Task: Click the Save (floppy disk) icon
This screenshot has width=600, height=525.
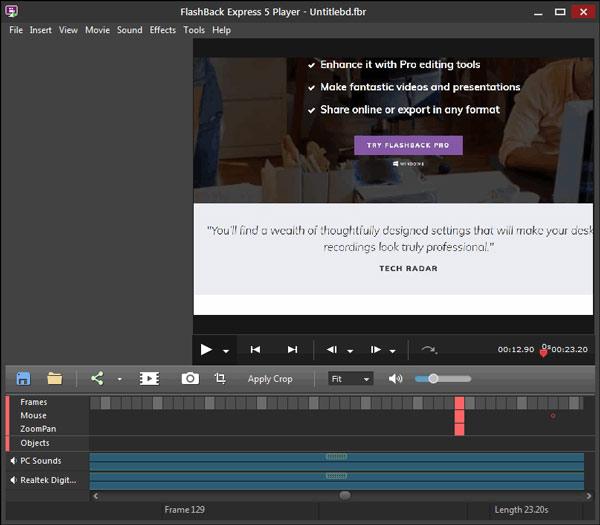Action: (23, 379)
